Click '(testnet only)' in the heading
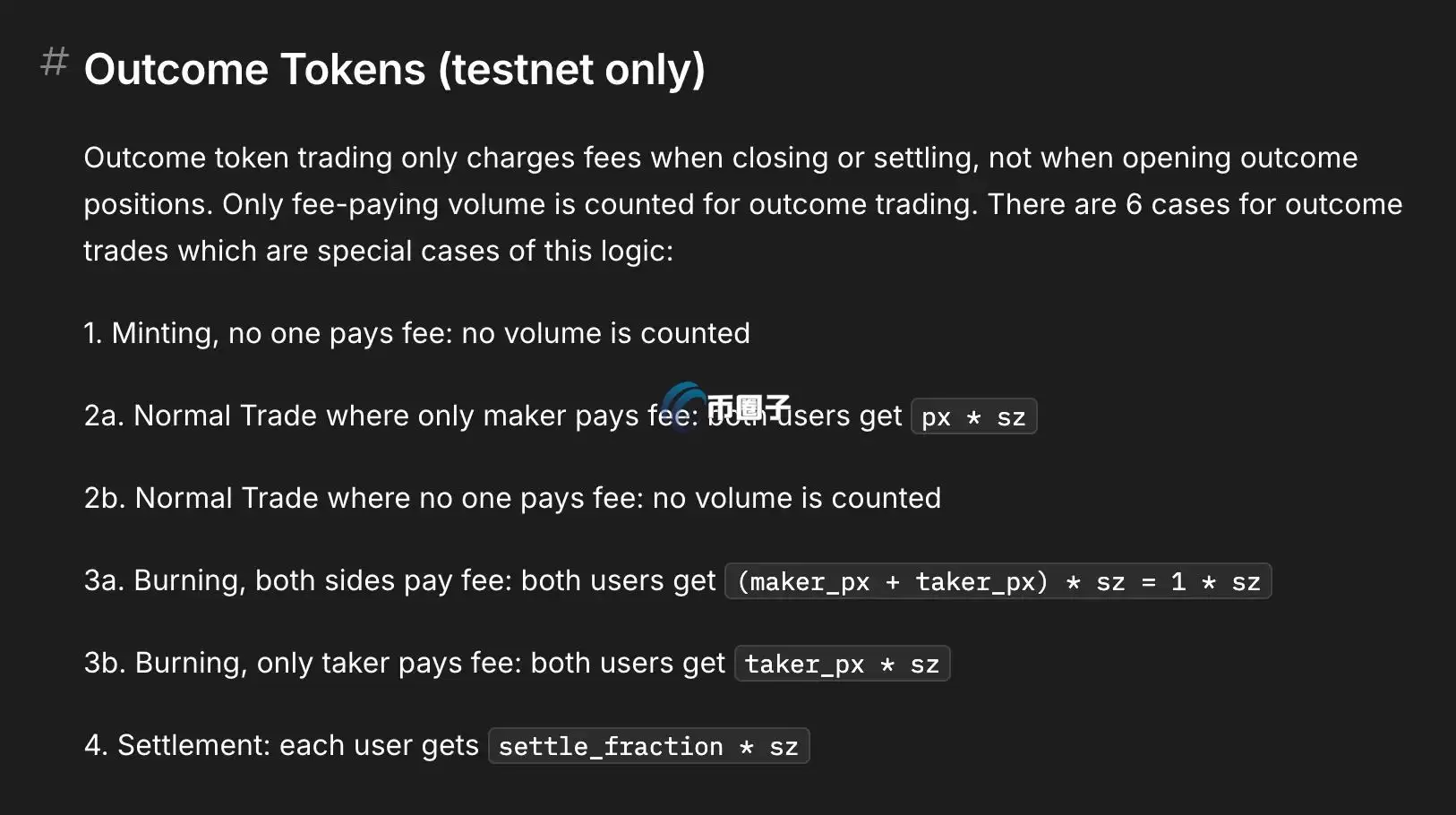 coord(571,70)
